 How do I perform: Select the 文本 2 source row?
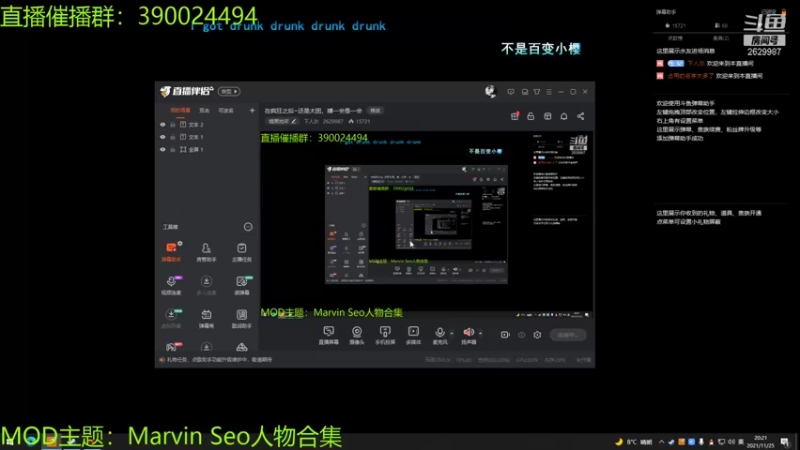(x=207, y=124)
